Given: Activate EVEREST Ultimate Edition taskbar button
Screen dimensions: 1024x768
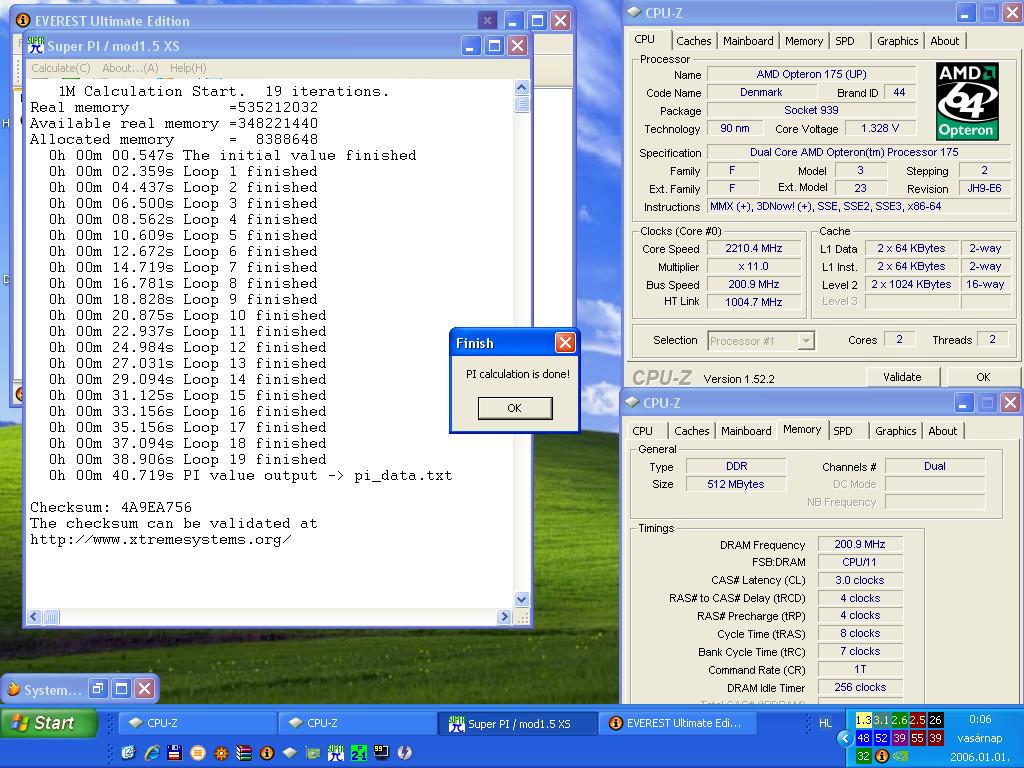Looking at the screenshot, I should [679, 723].
